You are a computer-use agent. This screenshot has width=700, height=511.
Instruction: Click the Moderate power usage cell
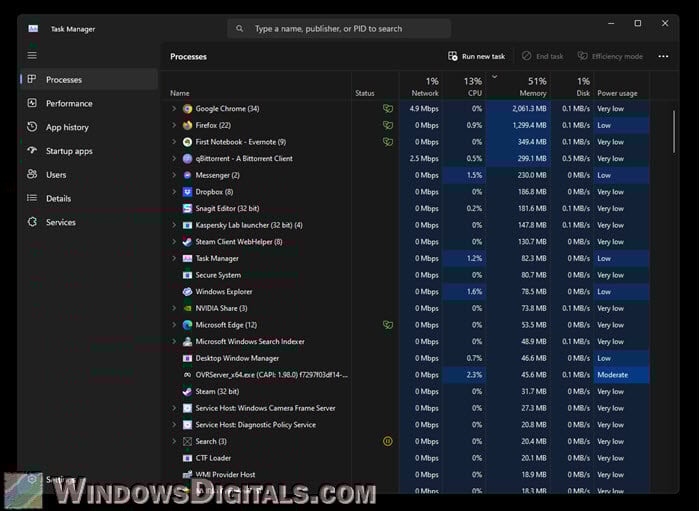pyautogui.click(x=621, y=375)
